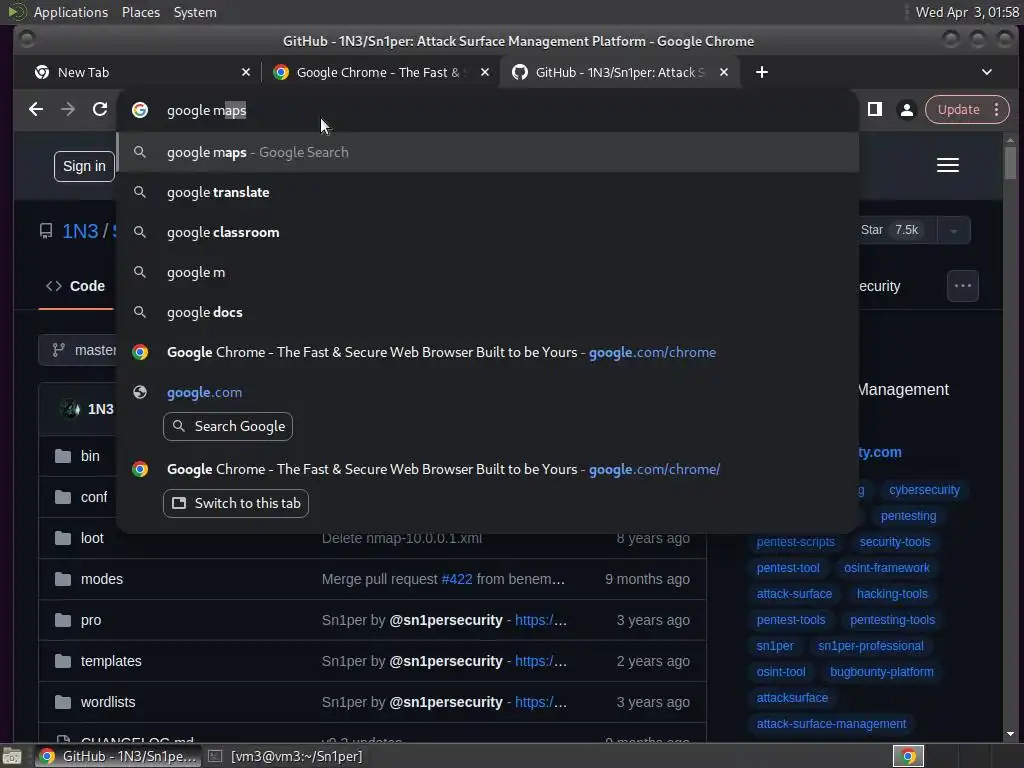Viewport: 1024px width, 768px height.
Task: Open a new tab with the plus icon
Action: pos(761,72)
